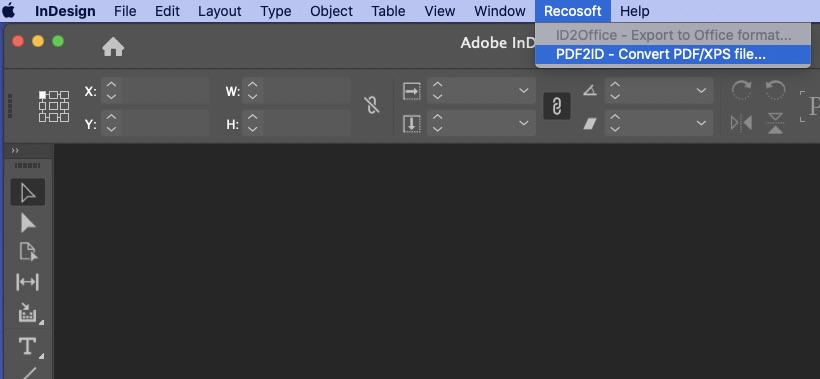This screenshot has width=820, height=379.
Task: Open the Shear X Angle dropdown
Action: (x=701, y=123)
